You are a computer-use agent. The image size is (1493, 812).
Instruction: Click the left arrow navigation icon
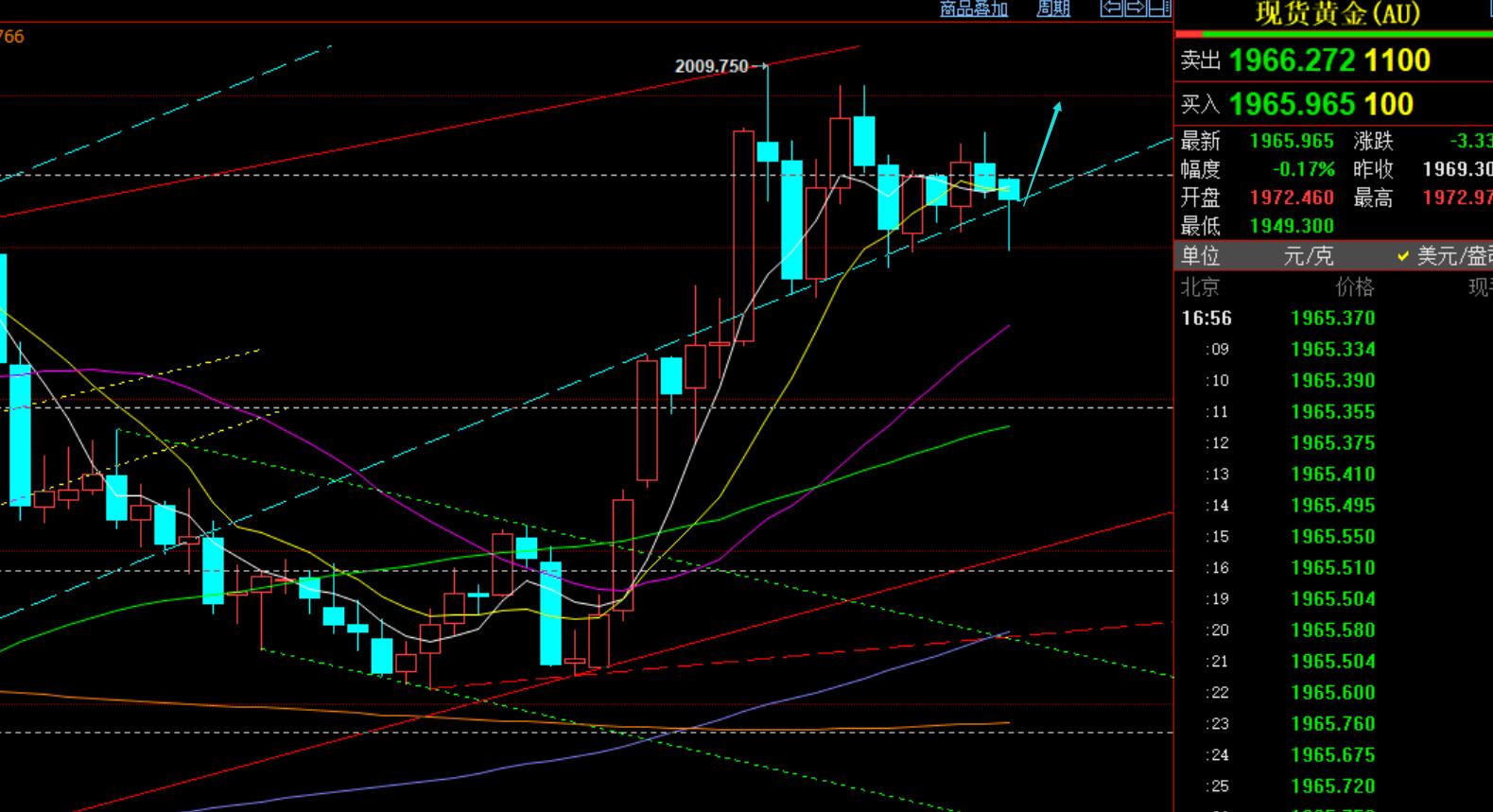coord(1112,9)
